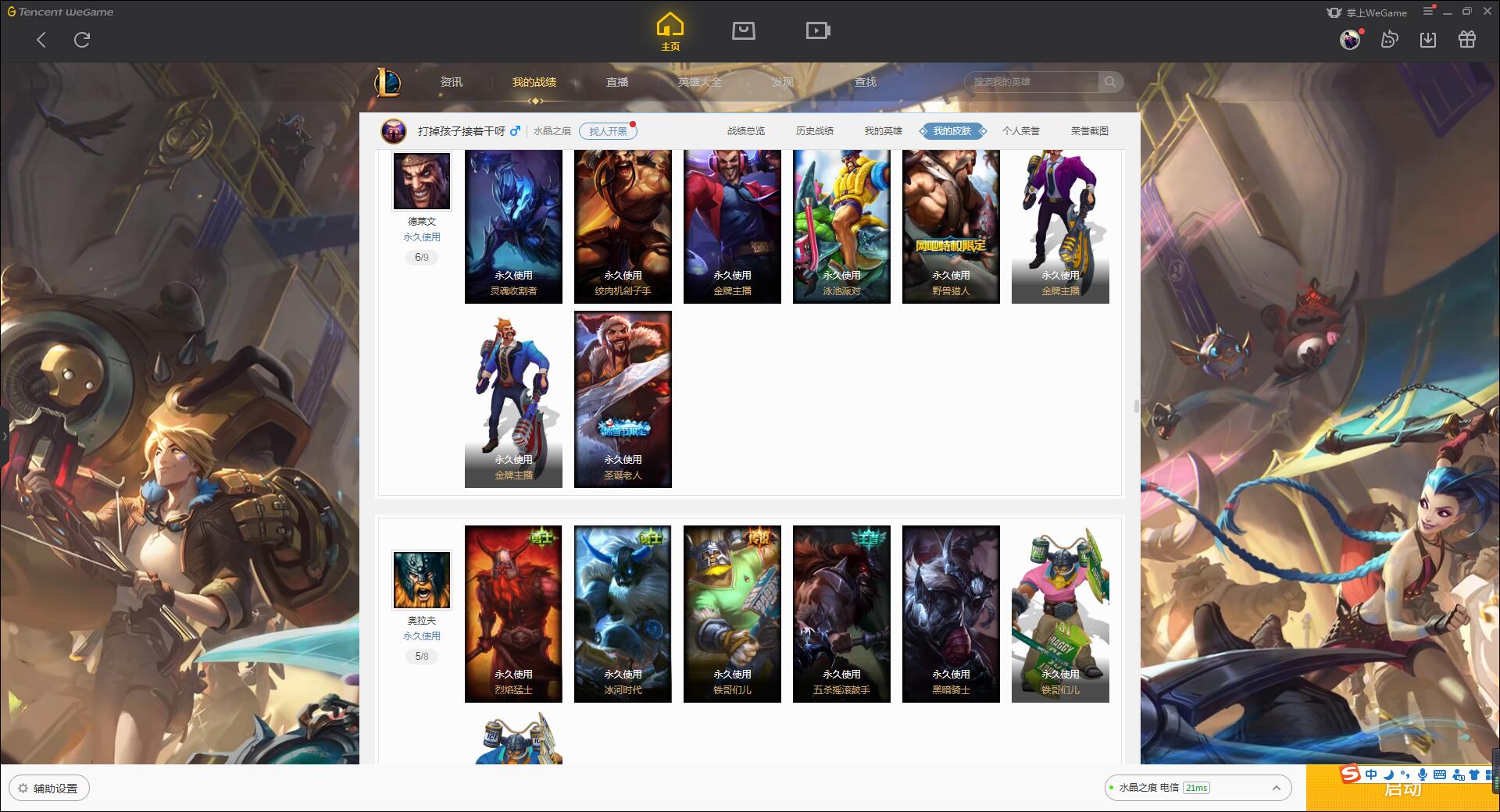
Task: Click the 启动 launch button
Action: [x=1402, y=790]
